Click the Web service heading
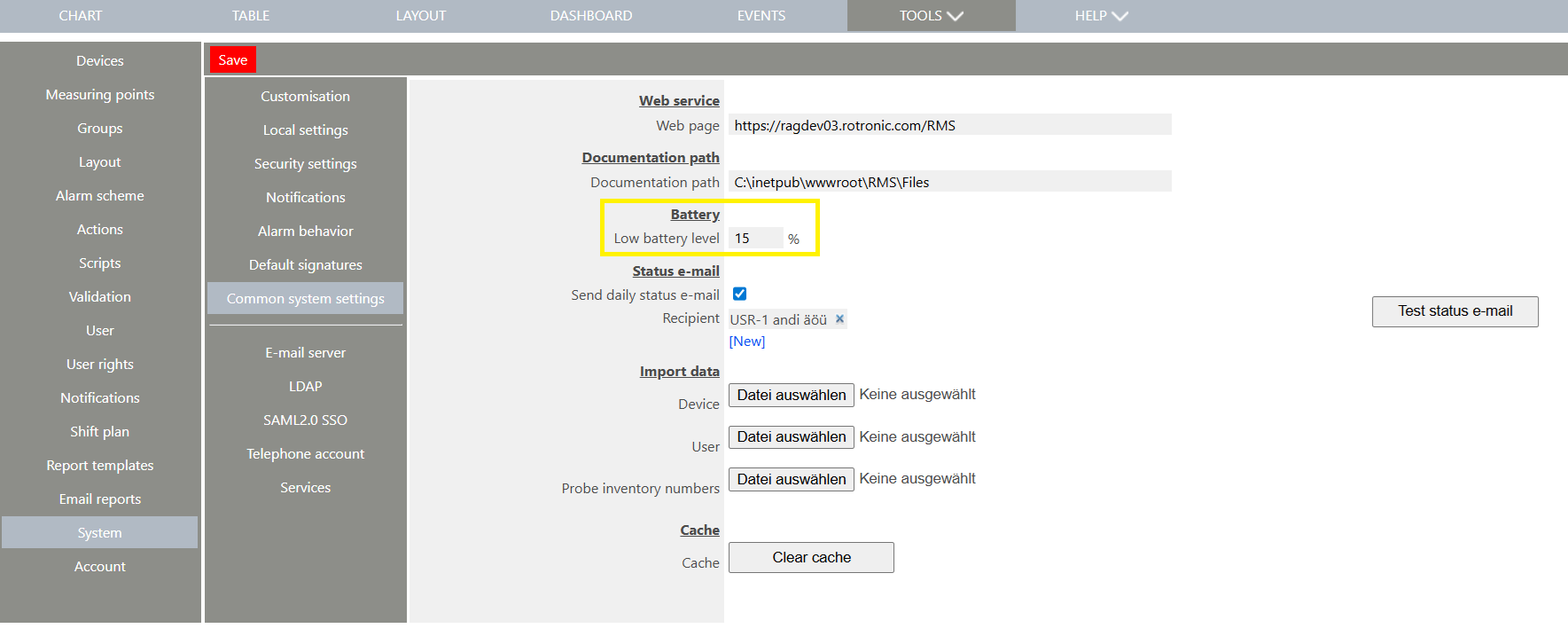Viewport: 1568px width, 644px height. 679,100
